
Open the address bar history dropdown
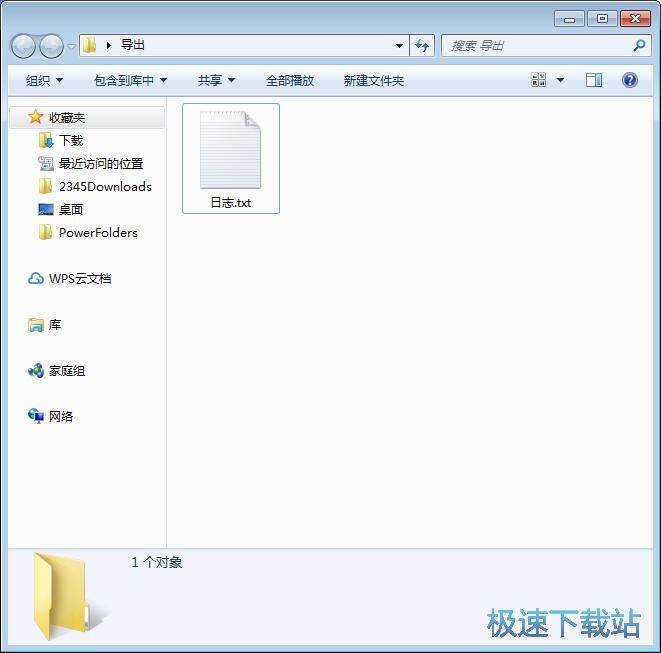point(399,46)
